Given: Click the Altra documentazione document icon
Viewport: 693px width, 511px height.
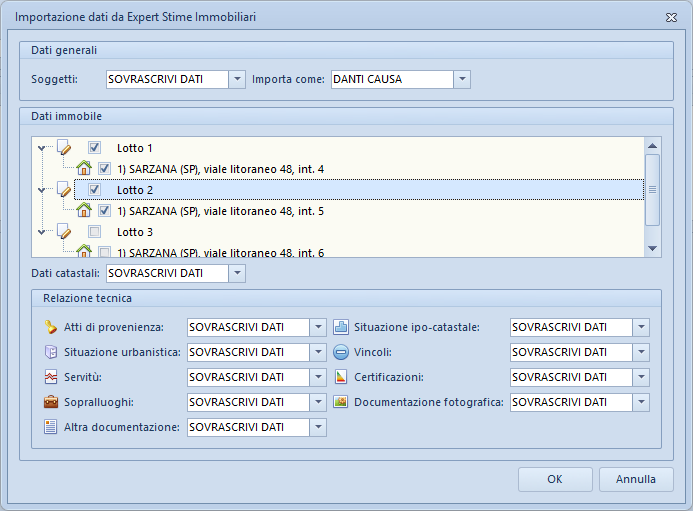Looking at the screenshot, I should click(x=51, y=427).
